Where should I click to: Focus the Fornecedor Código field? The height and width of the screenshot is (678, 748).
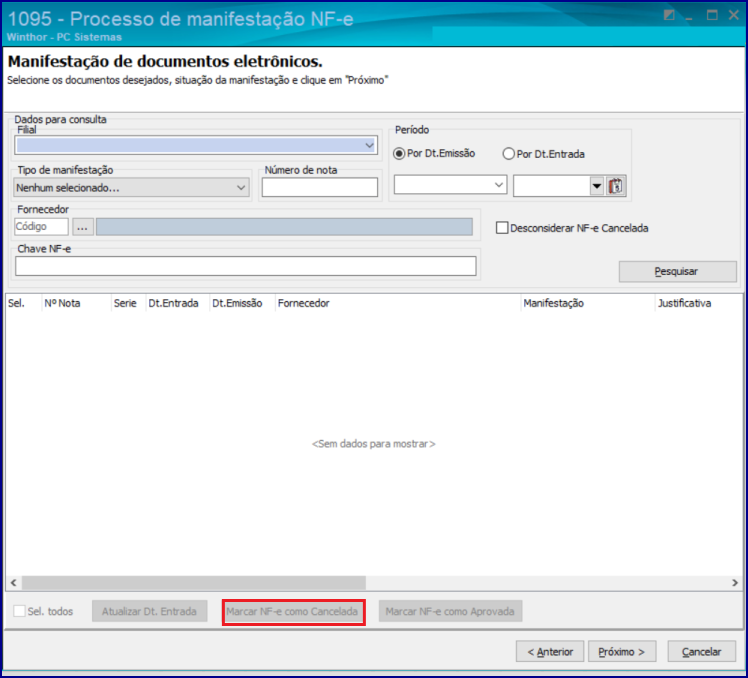pos(42,227)
